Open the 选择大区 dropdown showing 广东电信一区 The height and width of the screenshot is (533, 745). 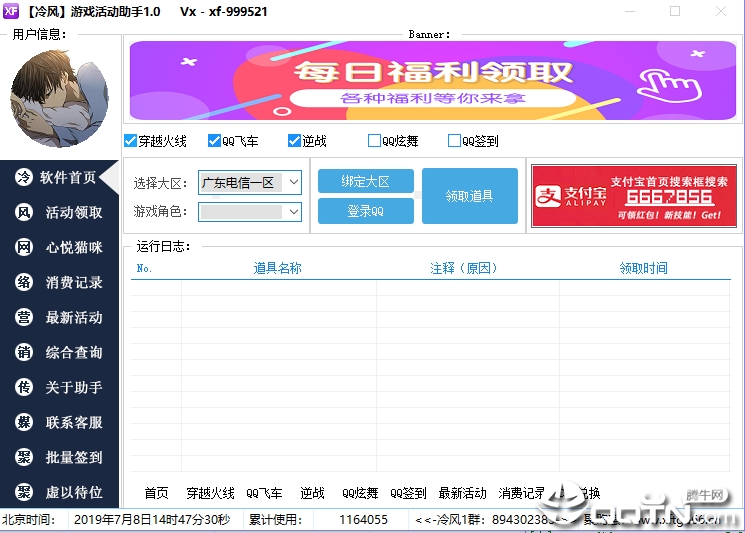point(250,182)
